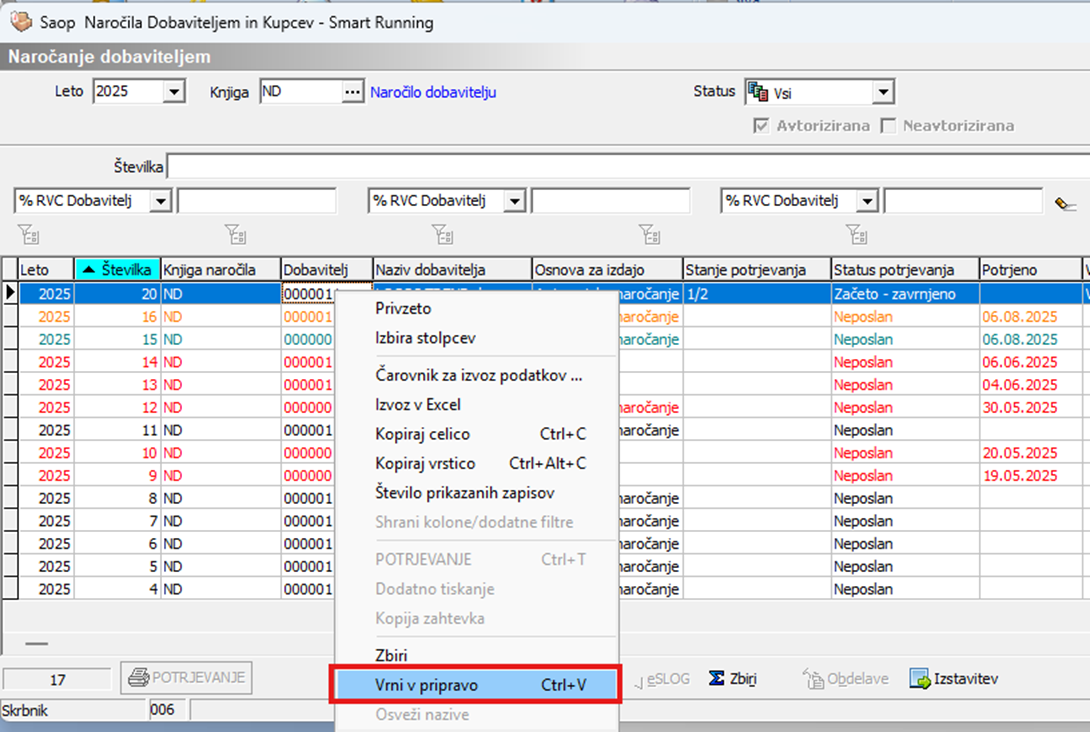This screenshot has height=732, width=1090.
Task: Open the rightmost % RVC Dobavitelj dropdown
Action: 868,201
